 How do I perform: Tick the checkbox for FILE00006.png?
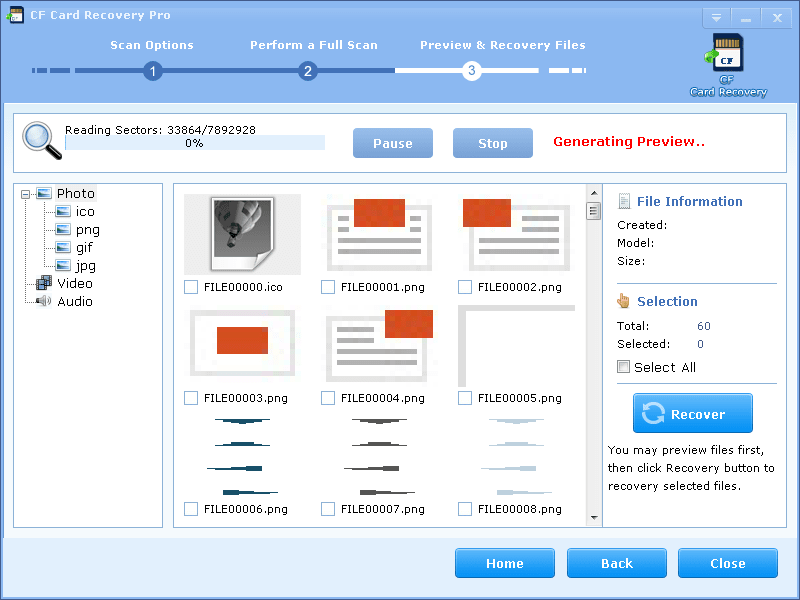click(x=191, y=509)
